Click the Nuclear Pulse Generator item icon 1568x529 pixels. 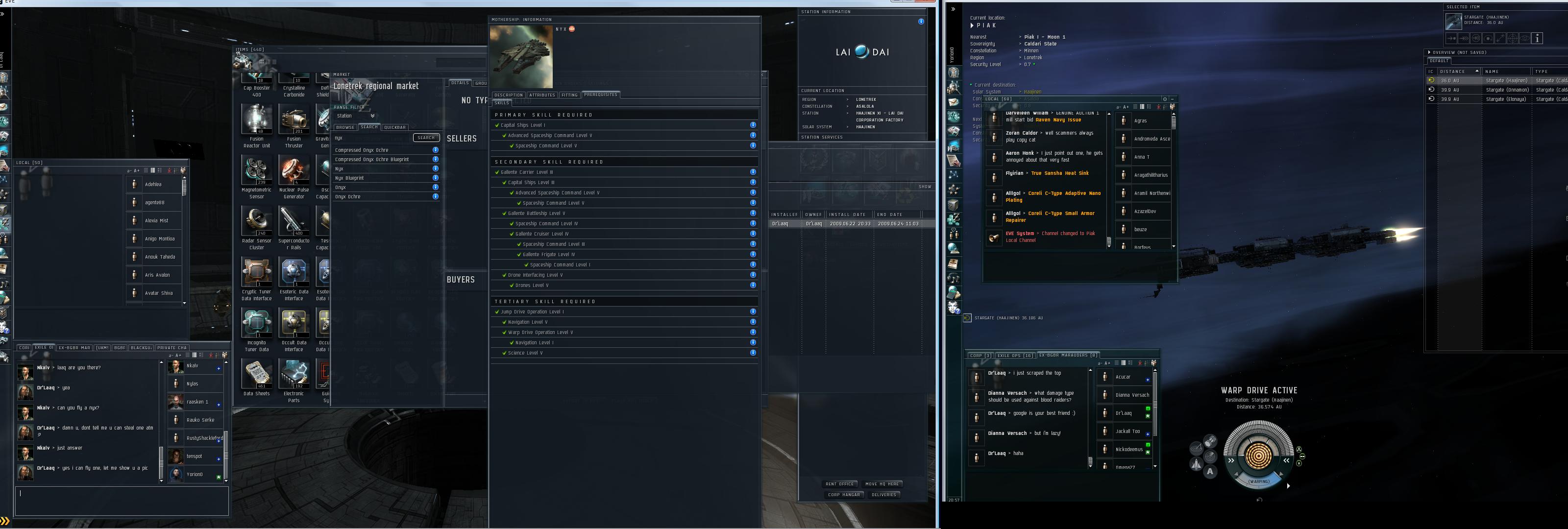pyautogui.click(x=294, y=170)
